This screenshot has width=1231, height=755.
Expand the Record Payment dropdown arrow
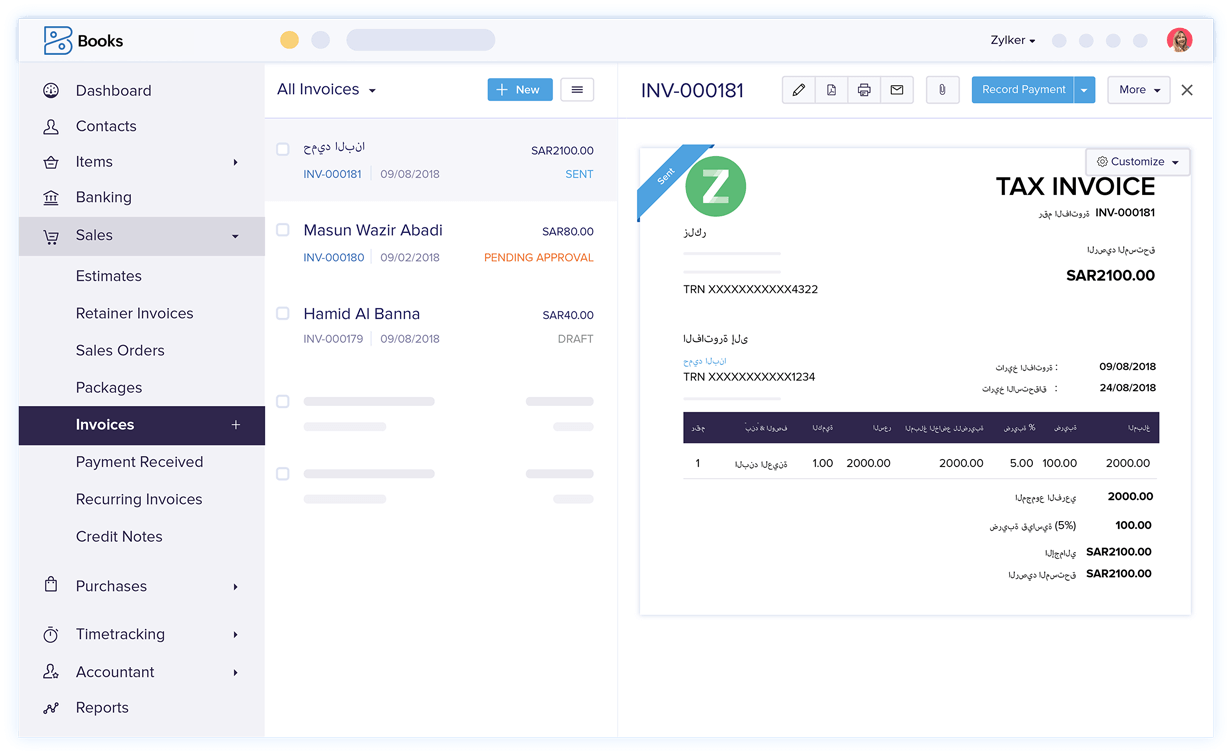coord(1085,90)
